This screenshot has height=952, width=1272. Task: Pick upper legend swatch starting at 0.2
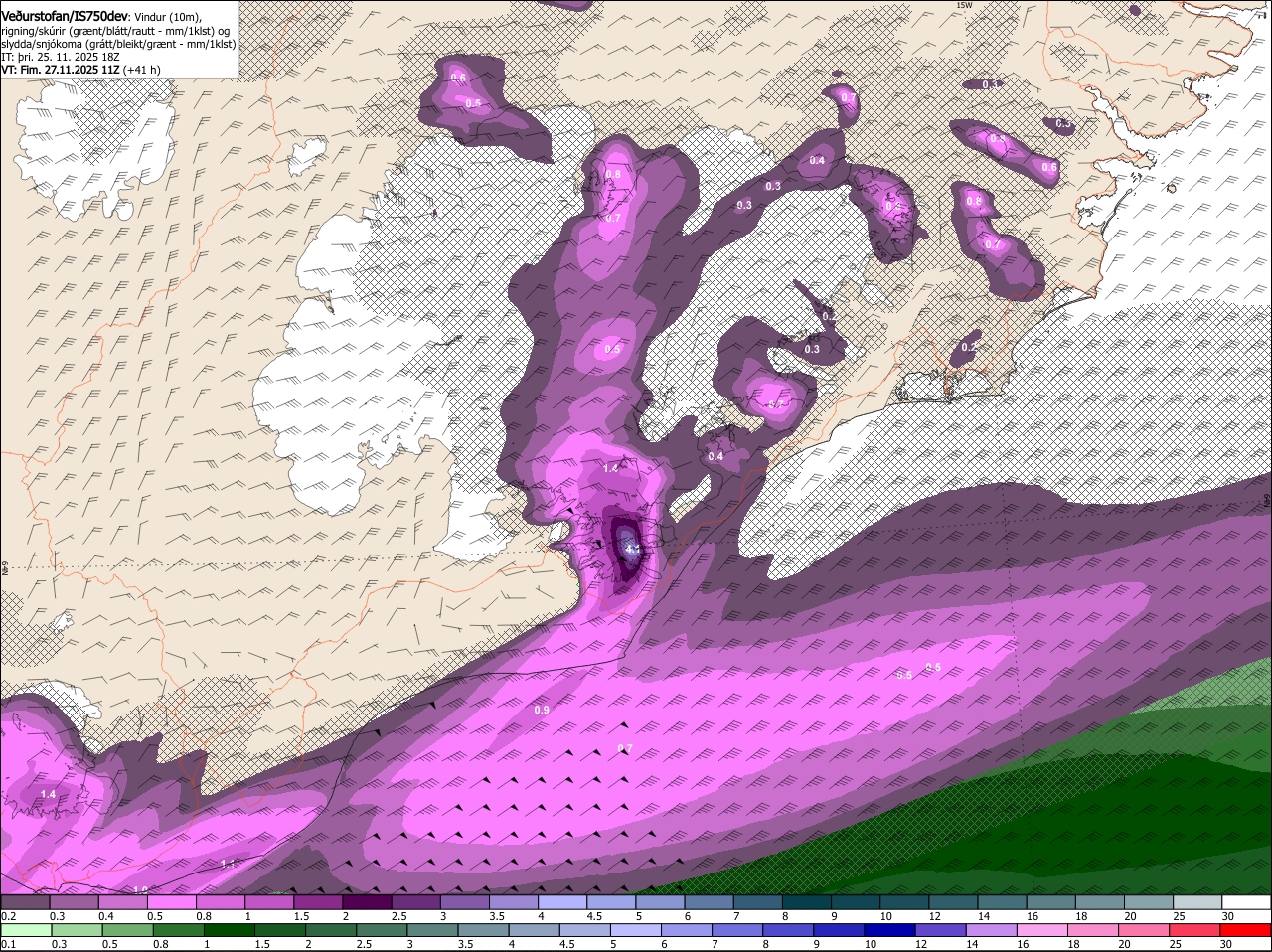[x=25, y=902]
